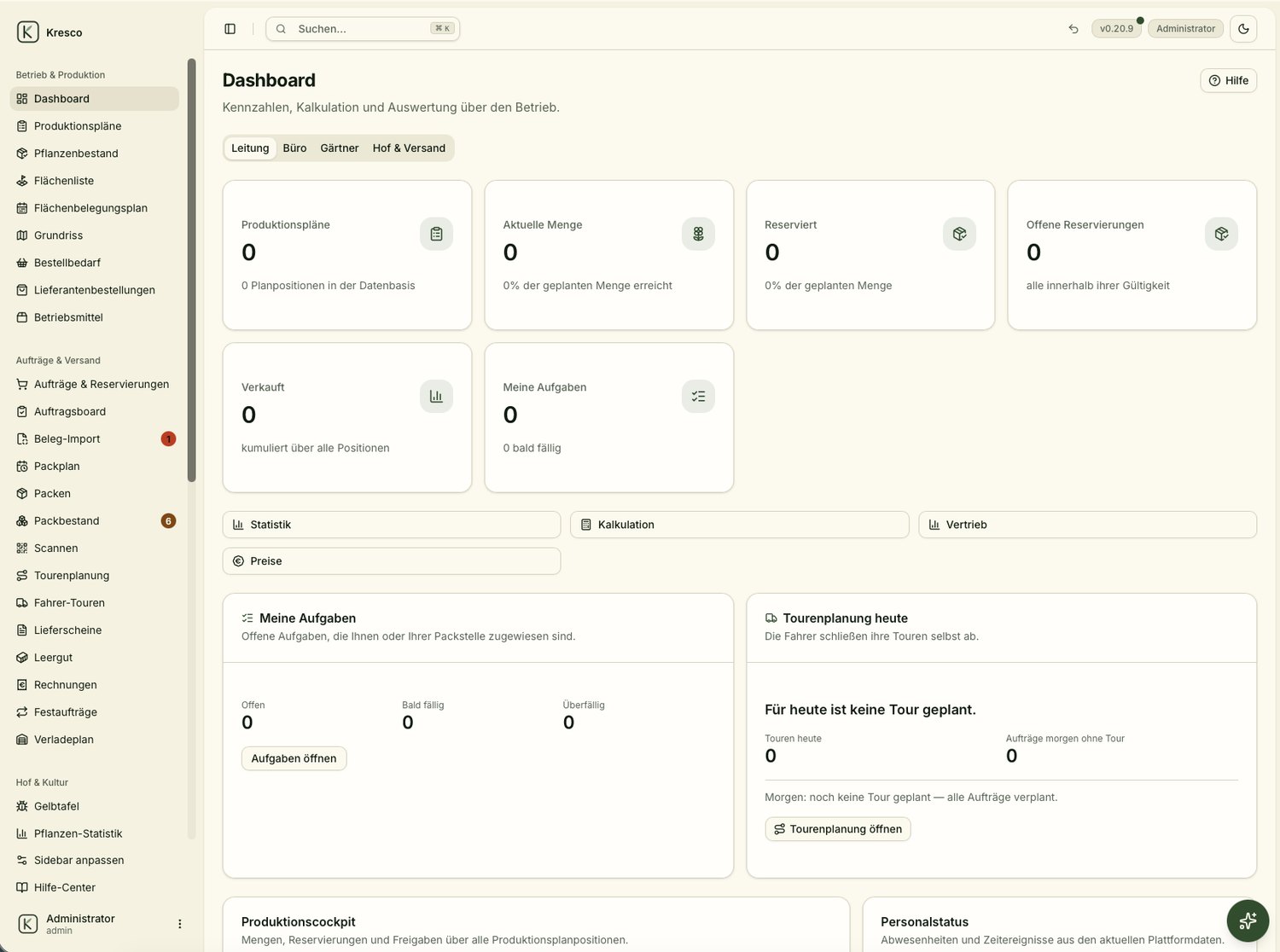Open the Statistik button
The height and width of the screenshot is (952, 1280).
coord(392,525)
